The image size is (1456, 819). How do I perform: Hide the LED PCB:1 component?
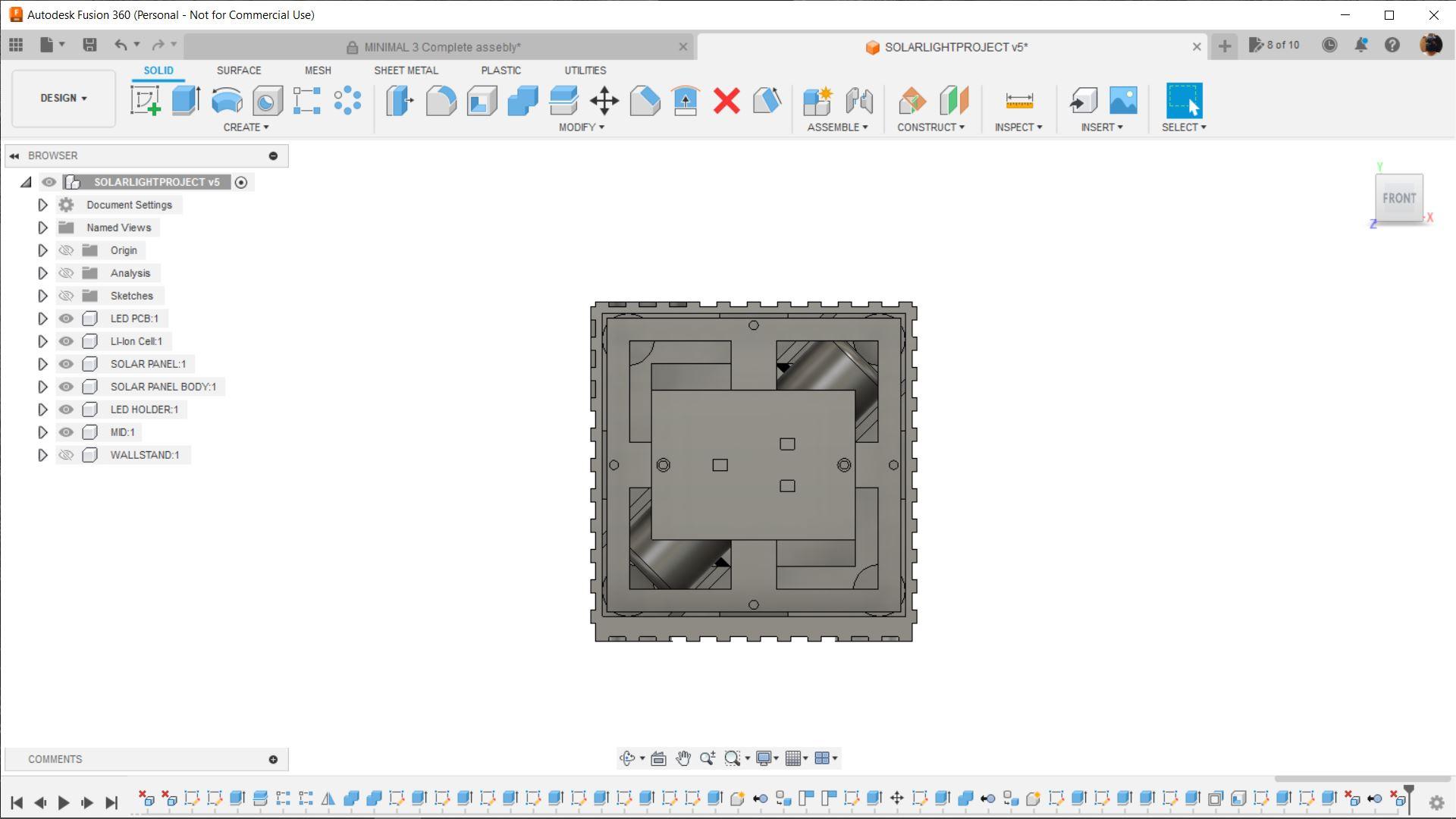pos(66,318)
